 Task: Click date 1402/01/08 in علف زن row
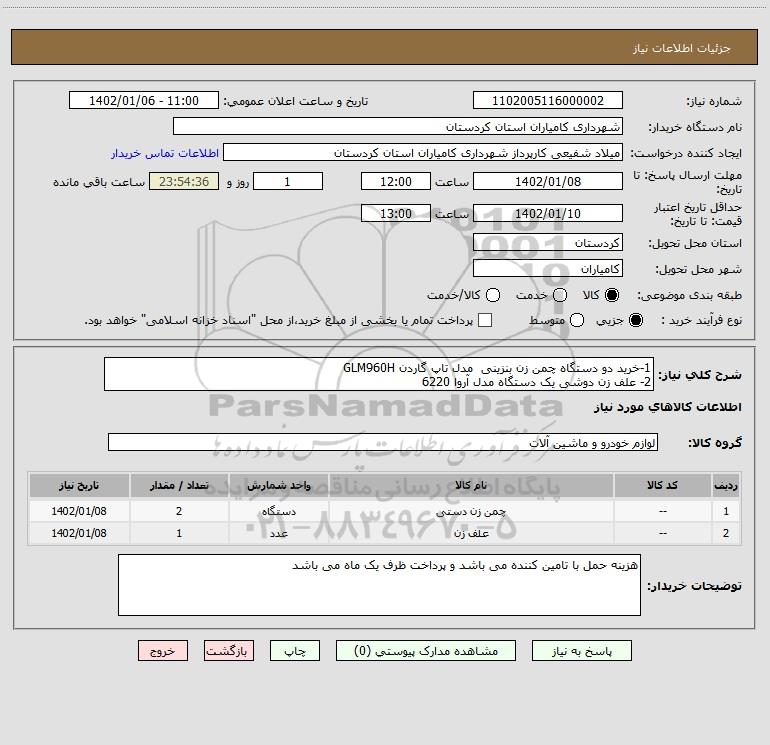[x=79, y=533]
